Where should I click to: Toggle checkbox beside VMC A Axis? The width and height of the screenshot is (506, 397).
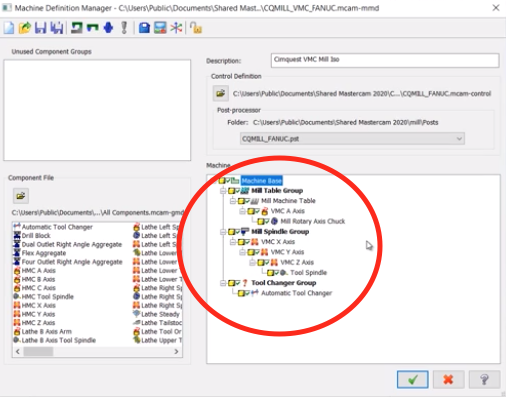pyautogui.click(x=257, y=211)
